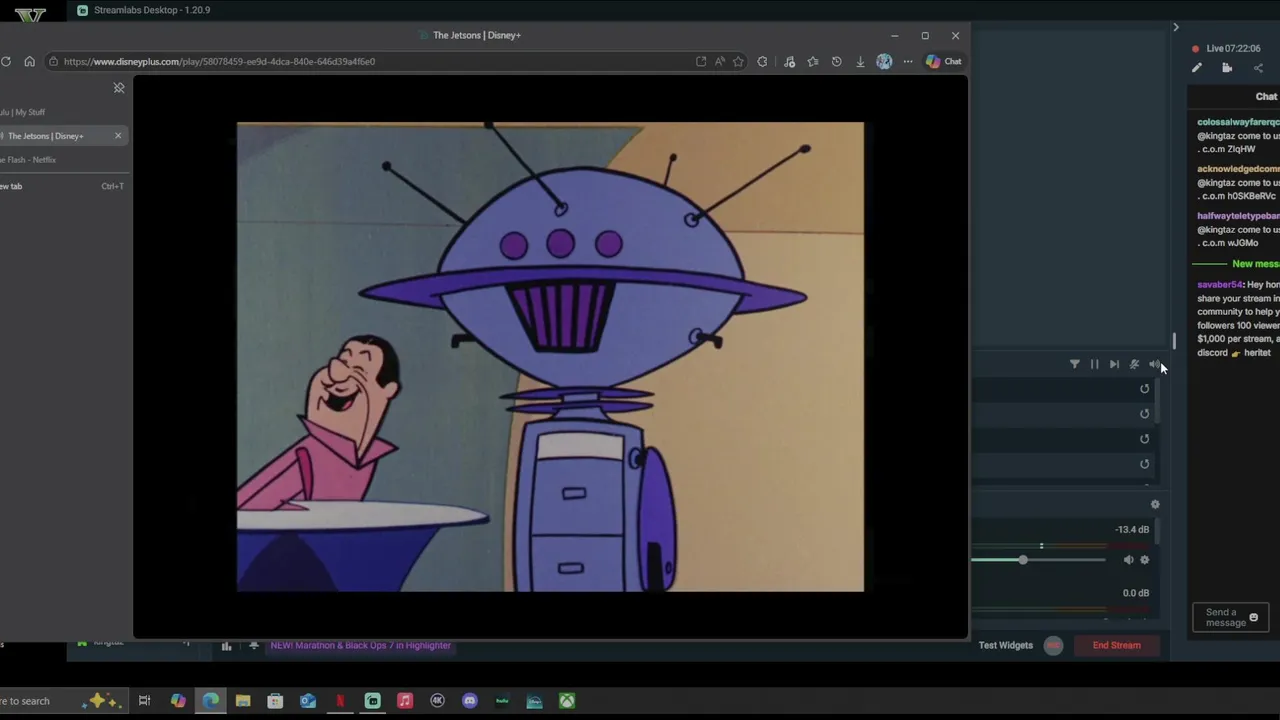Open File Explorer from the taskbar
This screenshot has width=1280, height=720.
(243, 701)
